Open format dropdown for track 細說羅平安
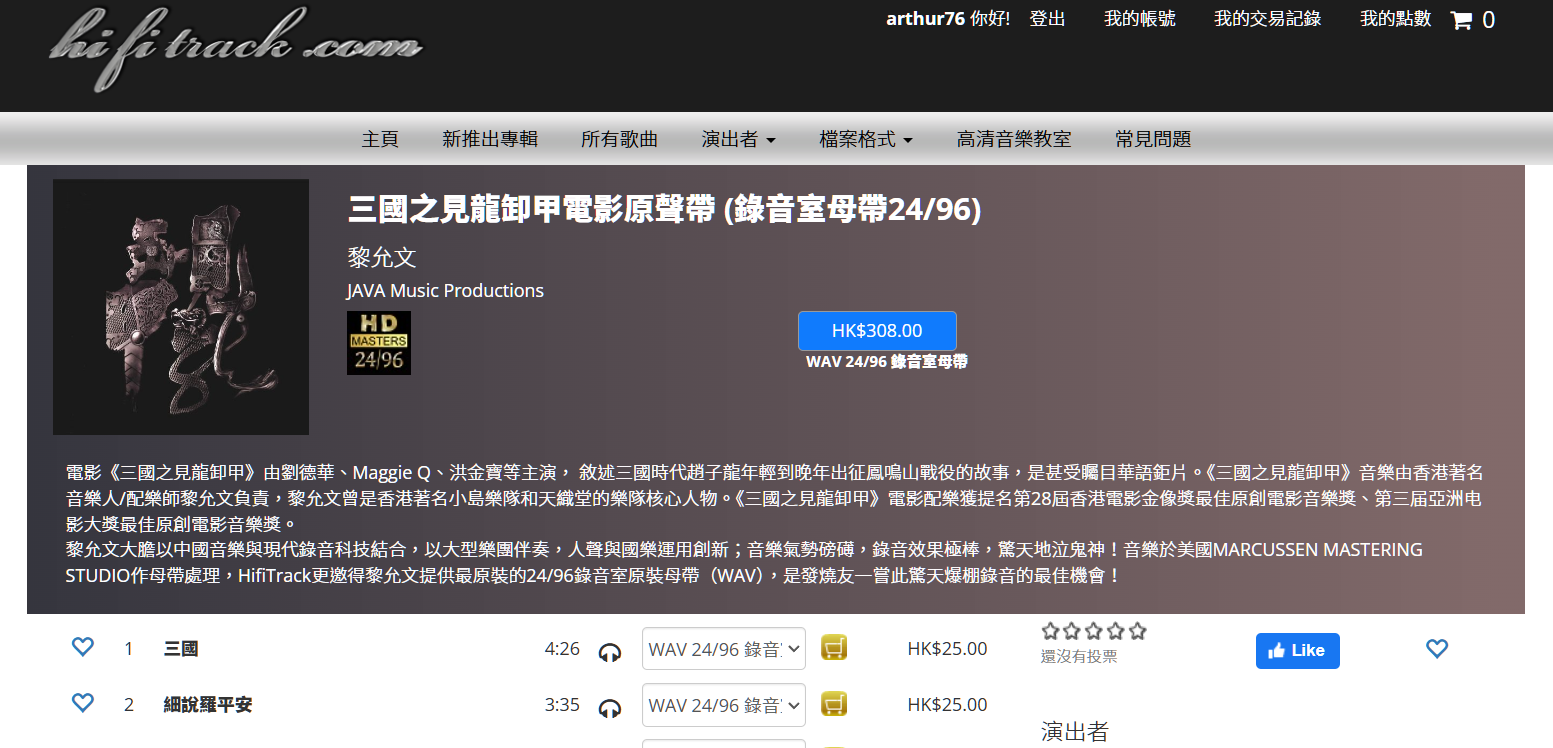The image size is (1553, 748). pos(724,704)
